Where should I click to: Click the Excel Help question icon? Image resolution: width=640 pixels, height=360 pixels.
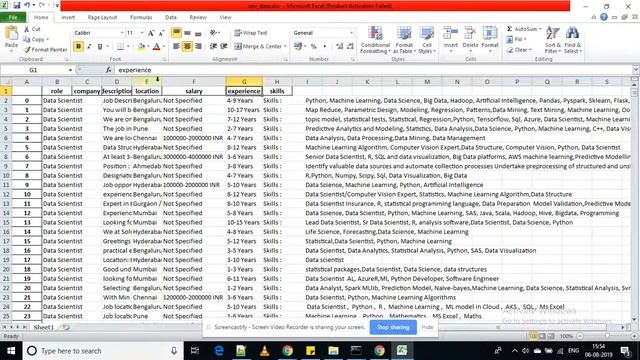coord(604,17)
